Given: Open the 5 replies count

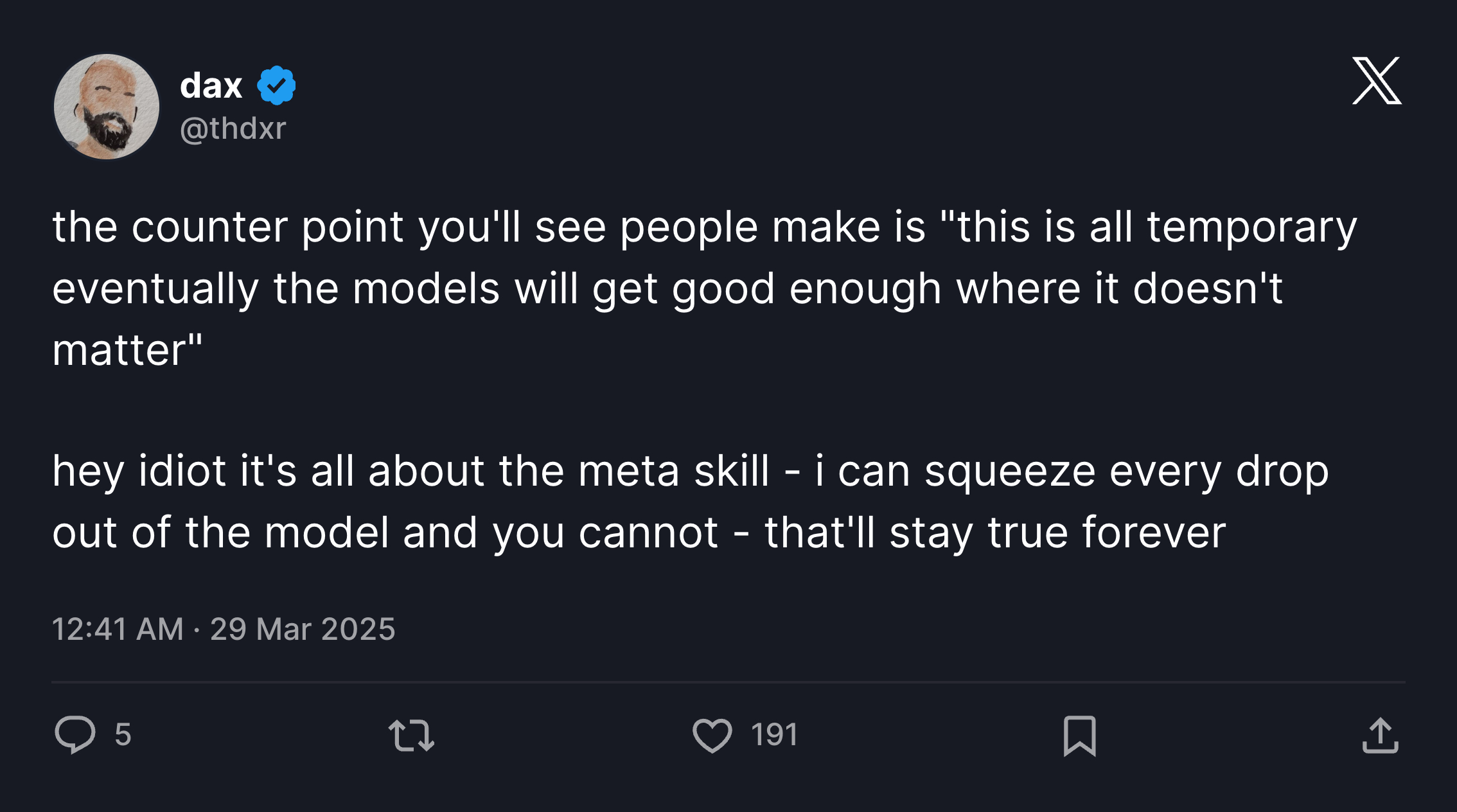Looking at the screenshot, I should click(123, 734).
